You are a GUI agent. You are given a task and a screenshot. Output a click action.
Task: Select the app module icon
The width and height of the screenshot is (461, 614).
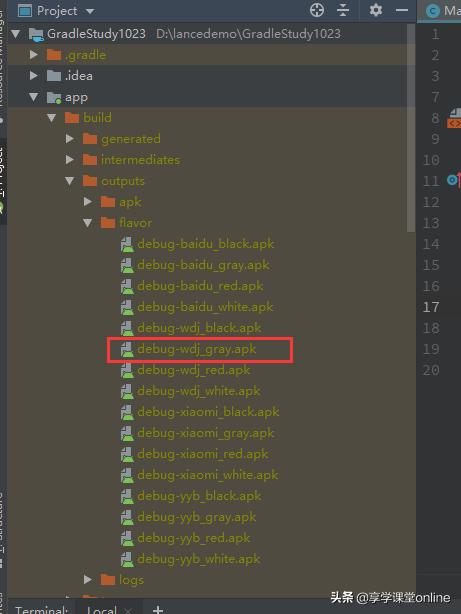point(54,97)
